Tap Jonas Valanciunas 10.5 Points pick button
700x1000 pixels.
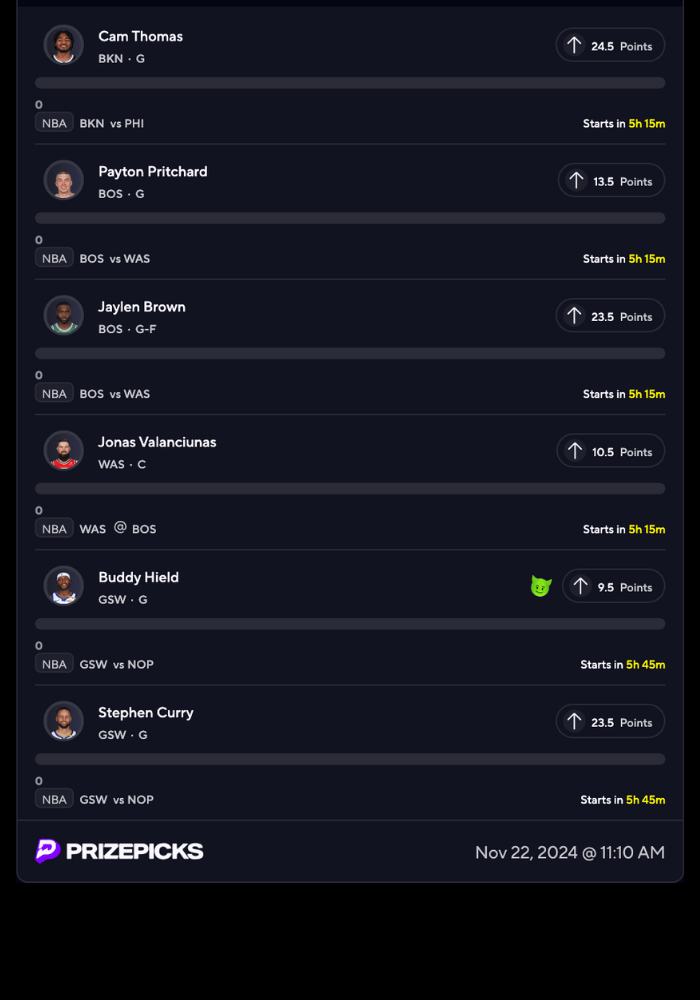(x=610, y=452)
